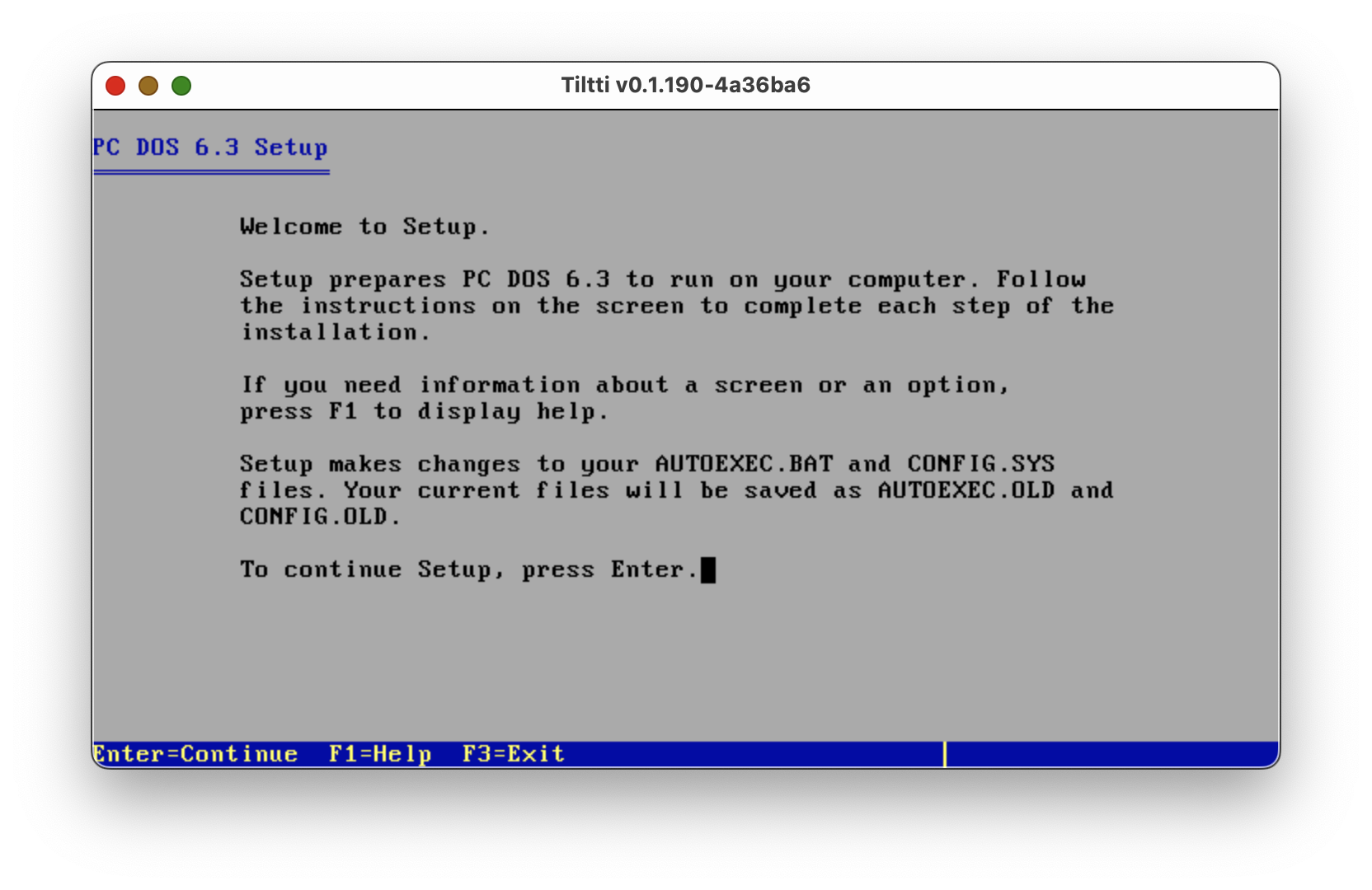Image resolution: width=1372 pixels, height=890 pixels.
Task: Click the black block text cursor
Action: 707,570
